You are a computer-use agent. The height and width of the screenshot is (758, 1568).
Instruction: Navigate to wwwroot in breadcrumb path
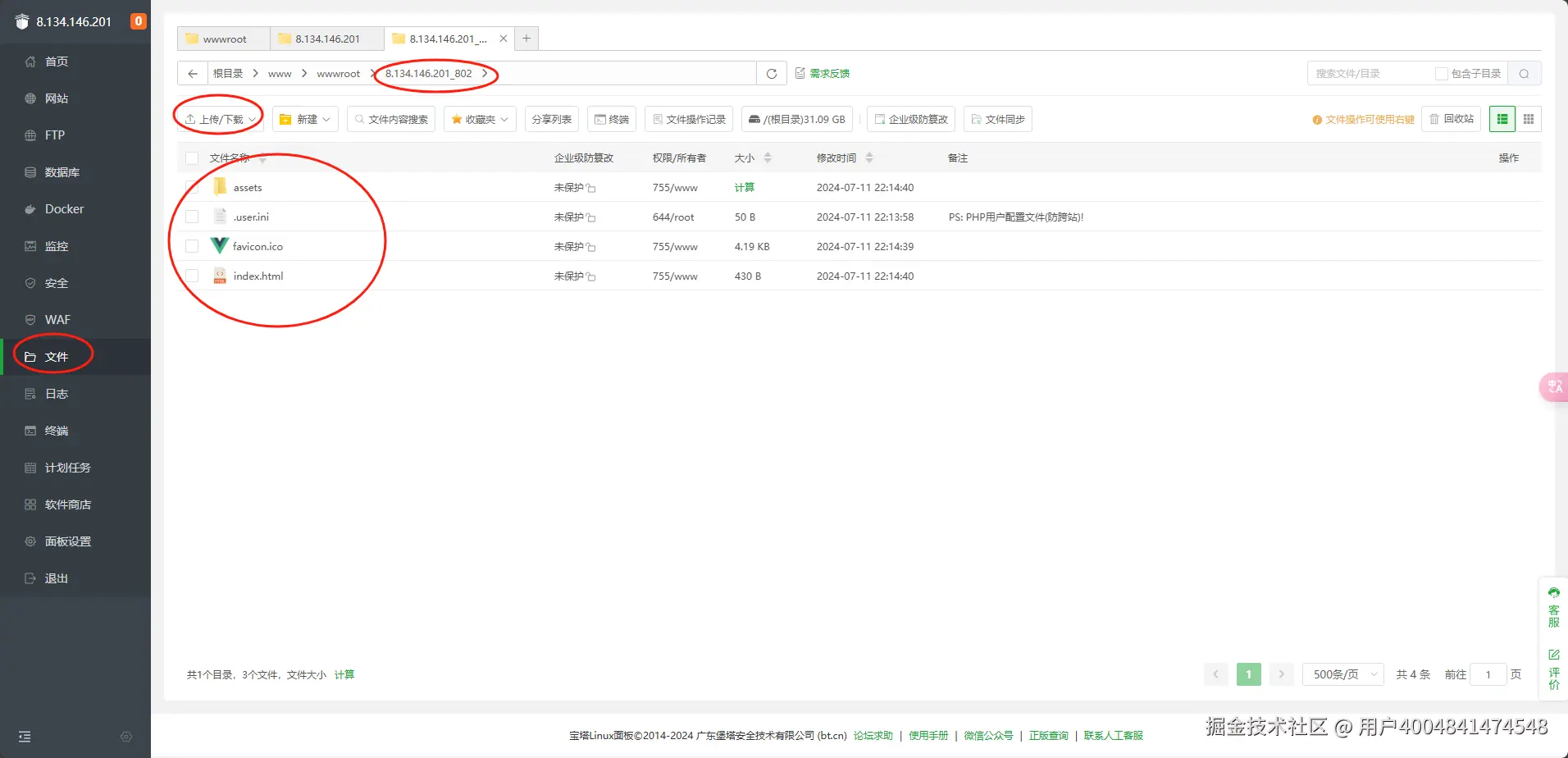click(339, 74)
